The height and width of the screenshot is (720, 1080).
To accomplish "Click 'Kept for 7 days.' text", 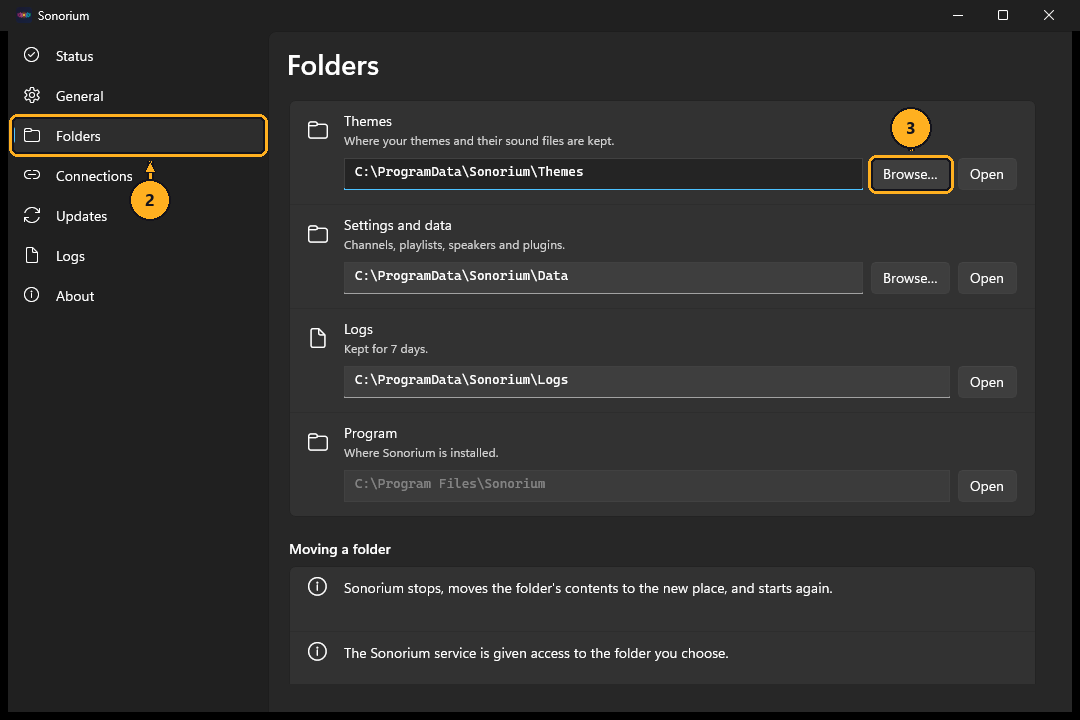I will (x=386, y=349).
